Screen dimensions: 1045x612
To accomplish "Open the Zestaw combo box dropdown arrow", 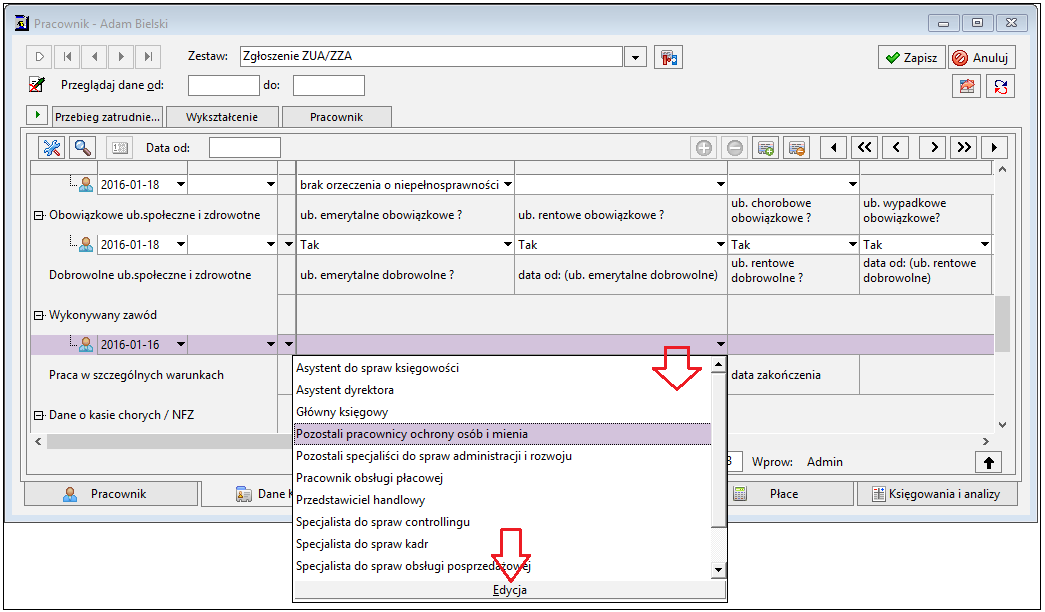I will 635,57.
